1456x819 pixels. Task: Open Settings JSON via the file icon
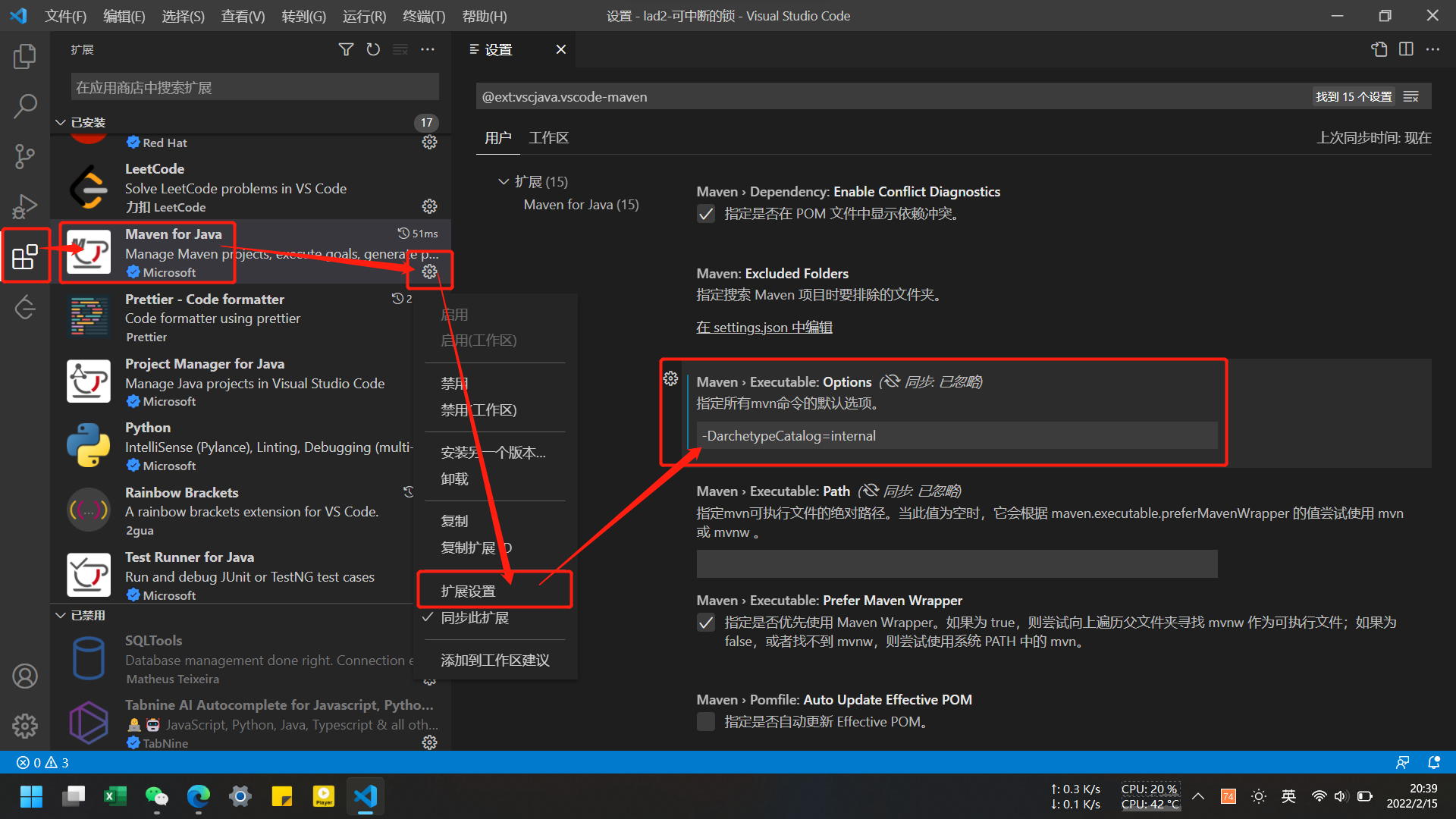click(x=1379, y=49)
